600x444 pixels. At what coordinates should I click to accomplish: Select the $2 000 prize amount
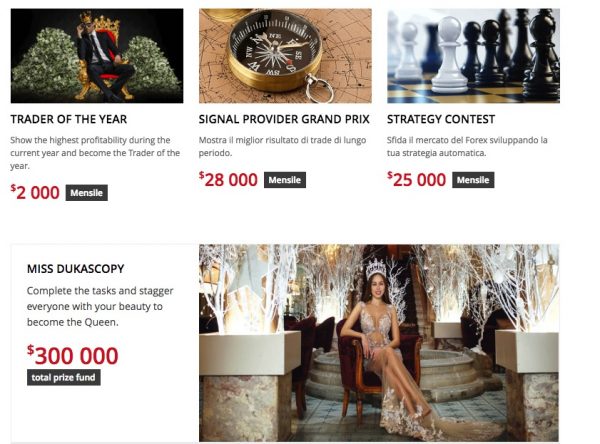tap(35, 192)
